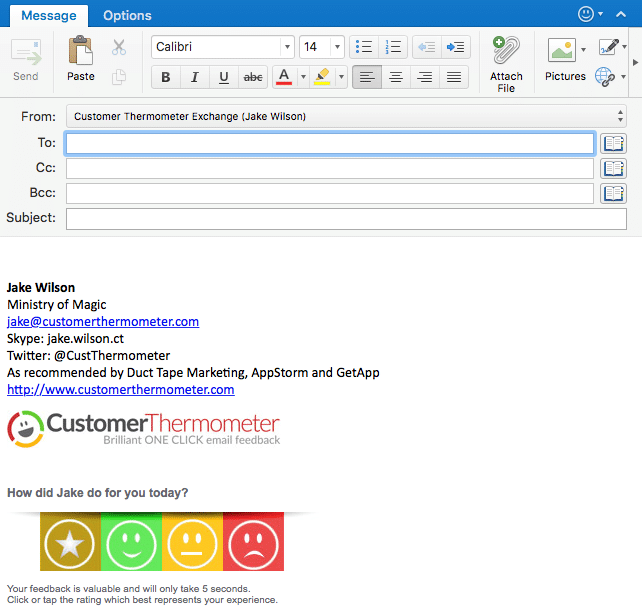The height and width of the screenshot is (614, 642).
Task: Click the Twitter: @CustThermometer line
Action: 88,355
